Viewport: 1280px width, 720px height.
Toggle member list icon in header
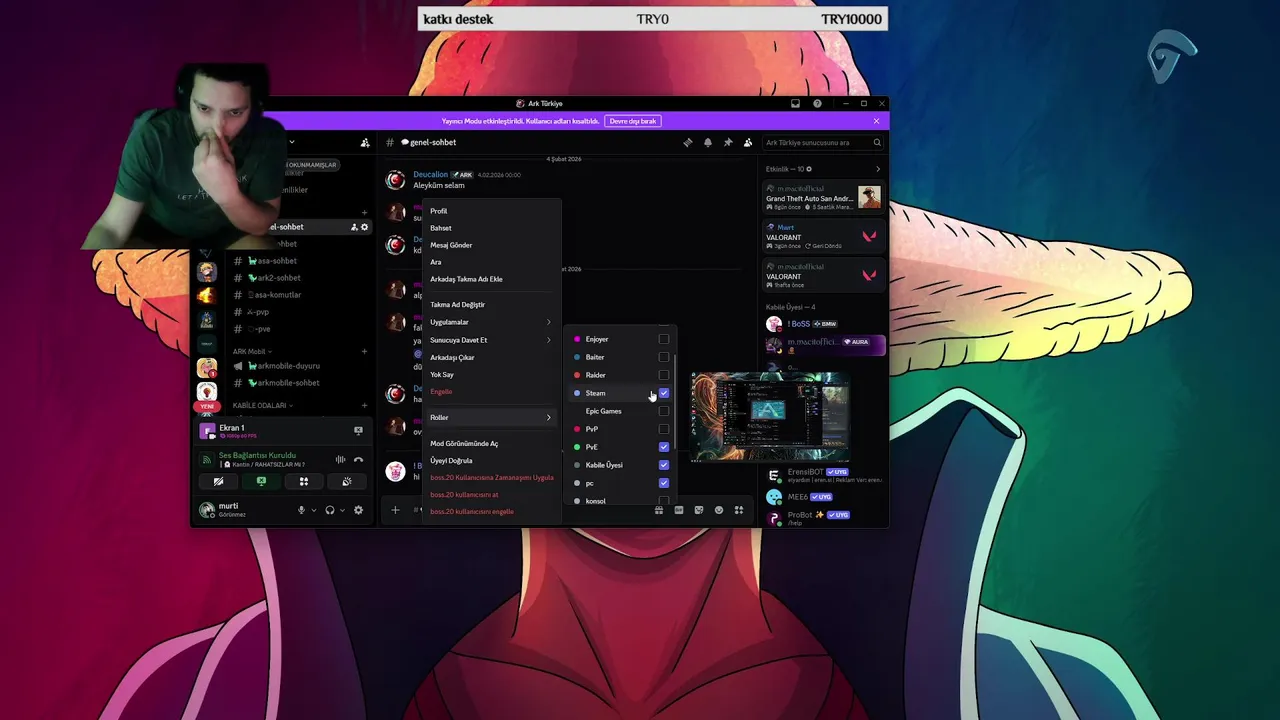pos(748,143)
